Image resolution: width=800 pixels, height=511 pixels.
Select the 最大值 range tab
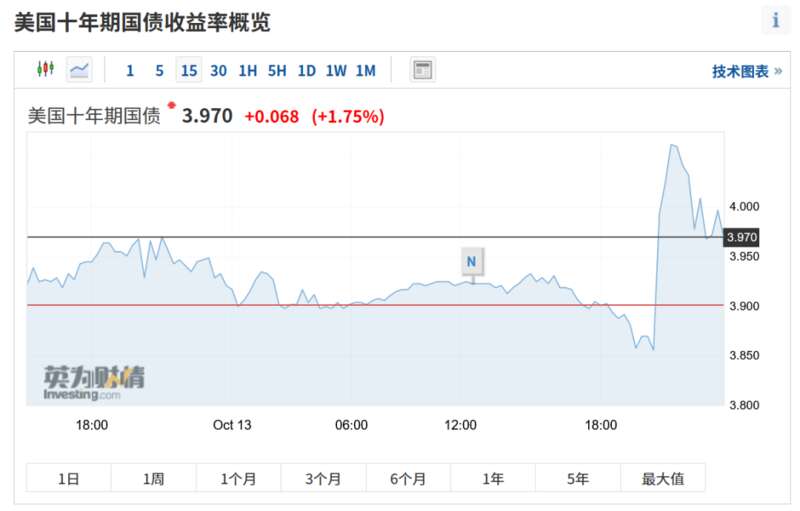663,478
